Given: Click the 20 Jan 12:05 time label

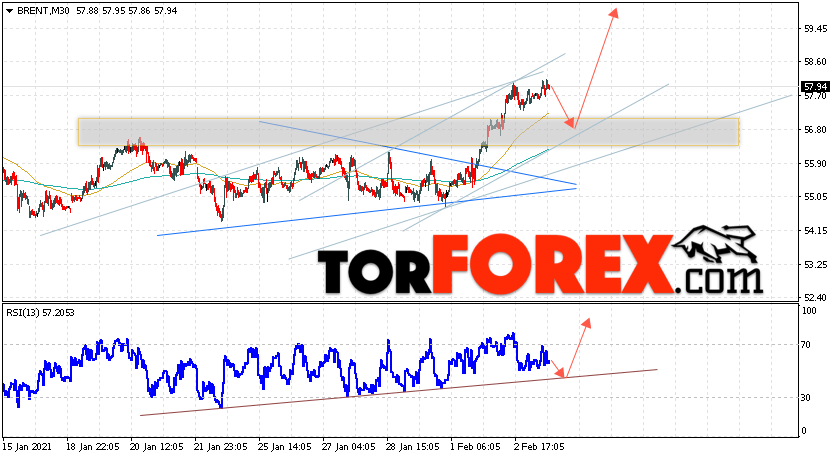Looking at the screenshot, I should [x=156, y=446].
